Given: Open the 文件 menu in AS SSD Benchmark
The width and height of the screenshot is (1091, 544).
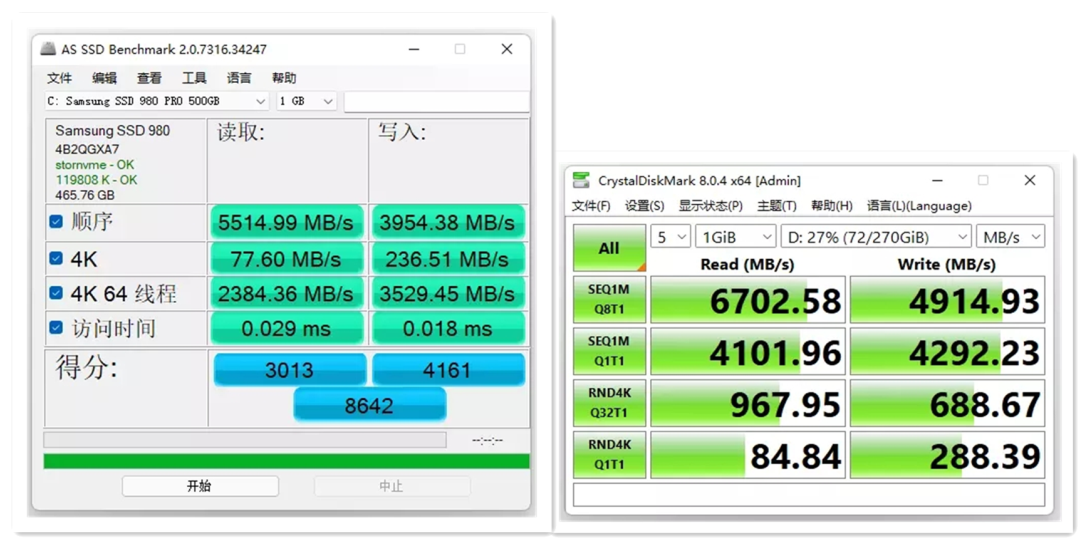Looking at the screenshot, I should click(x=59, y=77).
